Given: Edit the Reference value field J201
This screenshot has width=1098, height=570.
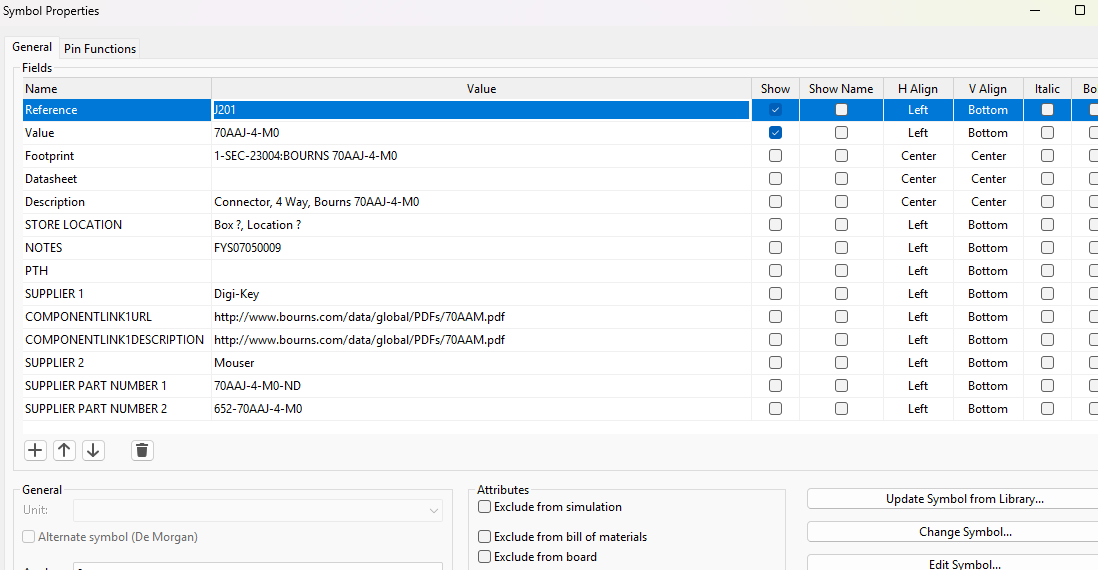Looking at the screenshot, I should point(480,110).
